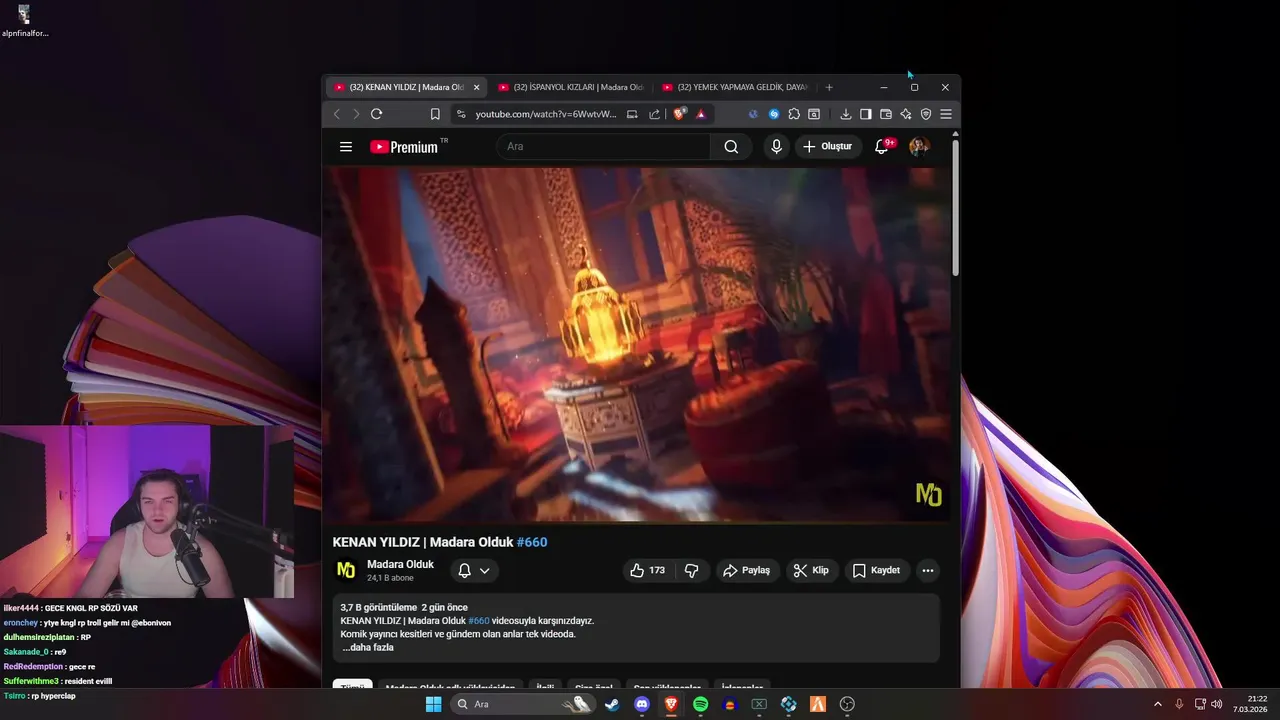Image resolution: width=1280 pixels, height=720 pixels.
Task: View site information icon in address bar
Action: tap(461, 114)
